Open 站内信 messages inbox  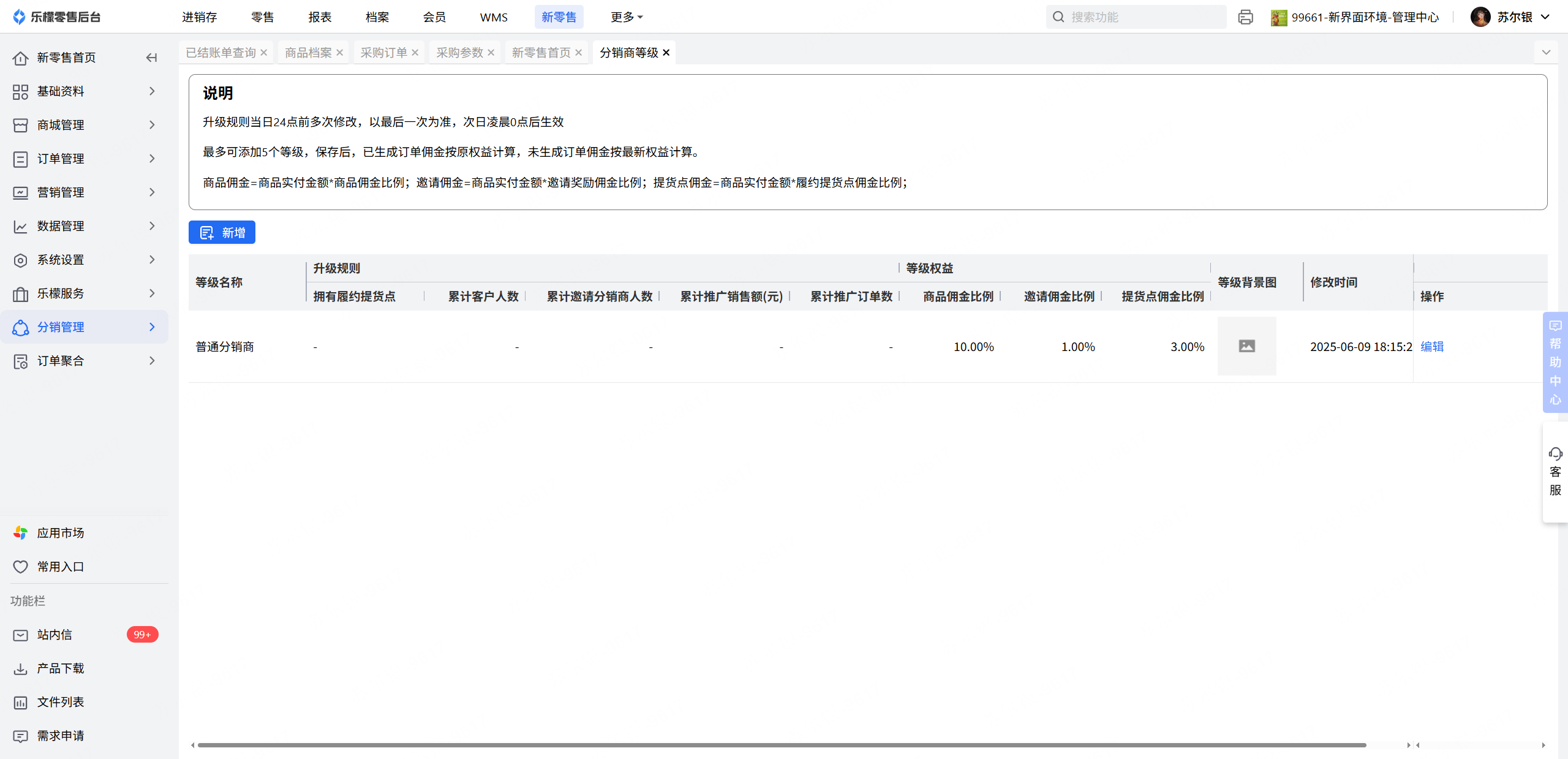click(x=55, y=635)
